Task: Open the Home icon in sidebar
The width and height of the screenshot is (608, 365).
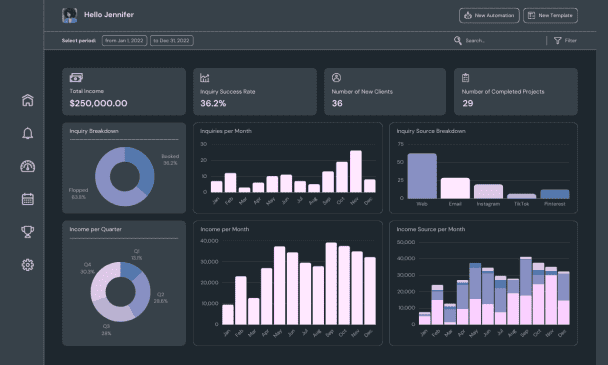Action: click(28, 100)
